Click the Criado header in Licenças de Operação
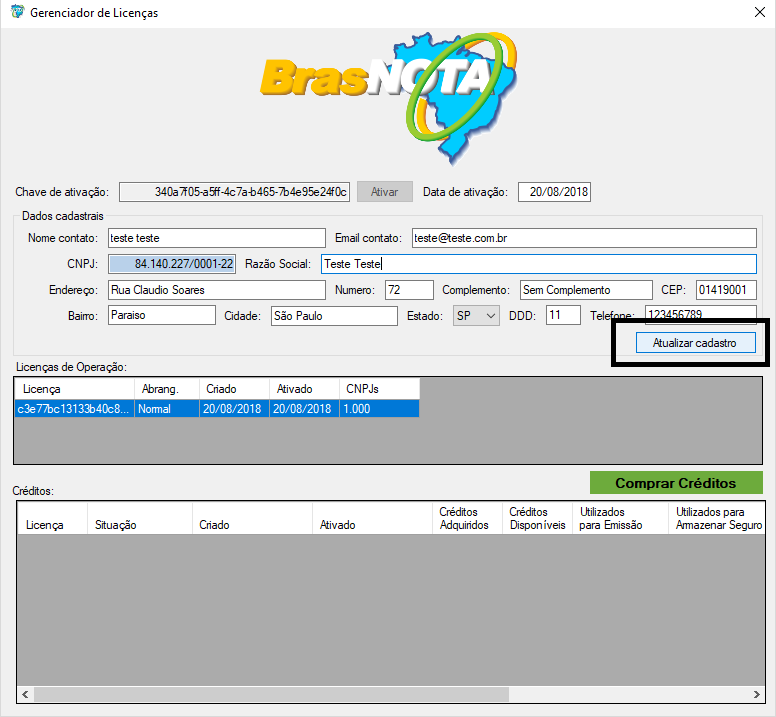This screenshot has height=717, width=776. (x=235, y=389)
